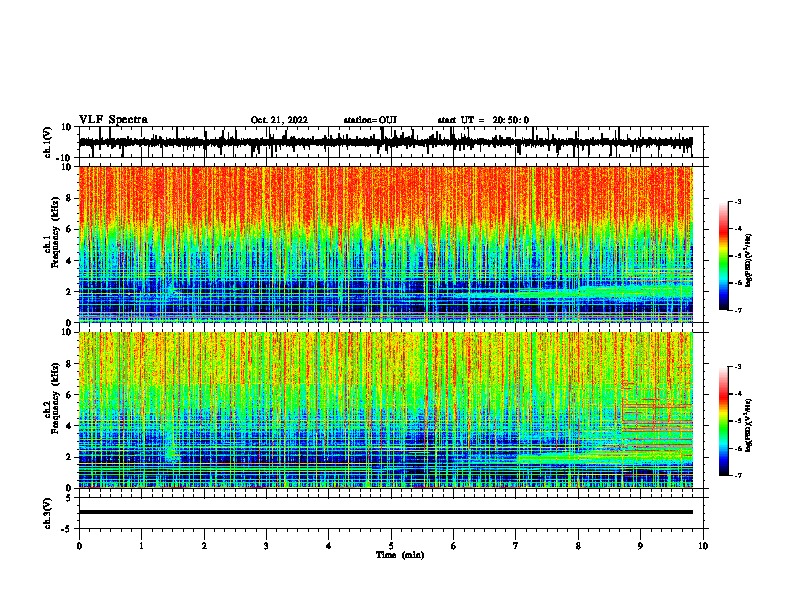Click the ch.2 colorbar log(PSD) unit label
Image resolution: width=792 pixels, height=612 pixels.
tap(749, 425)
